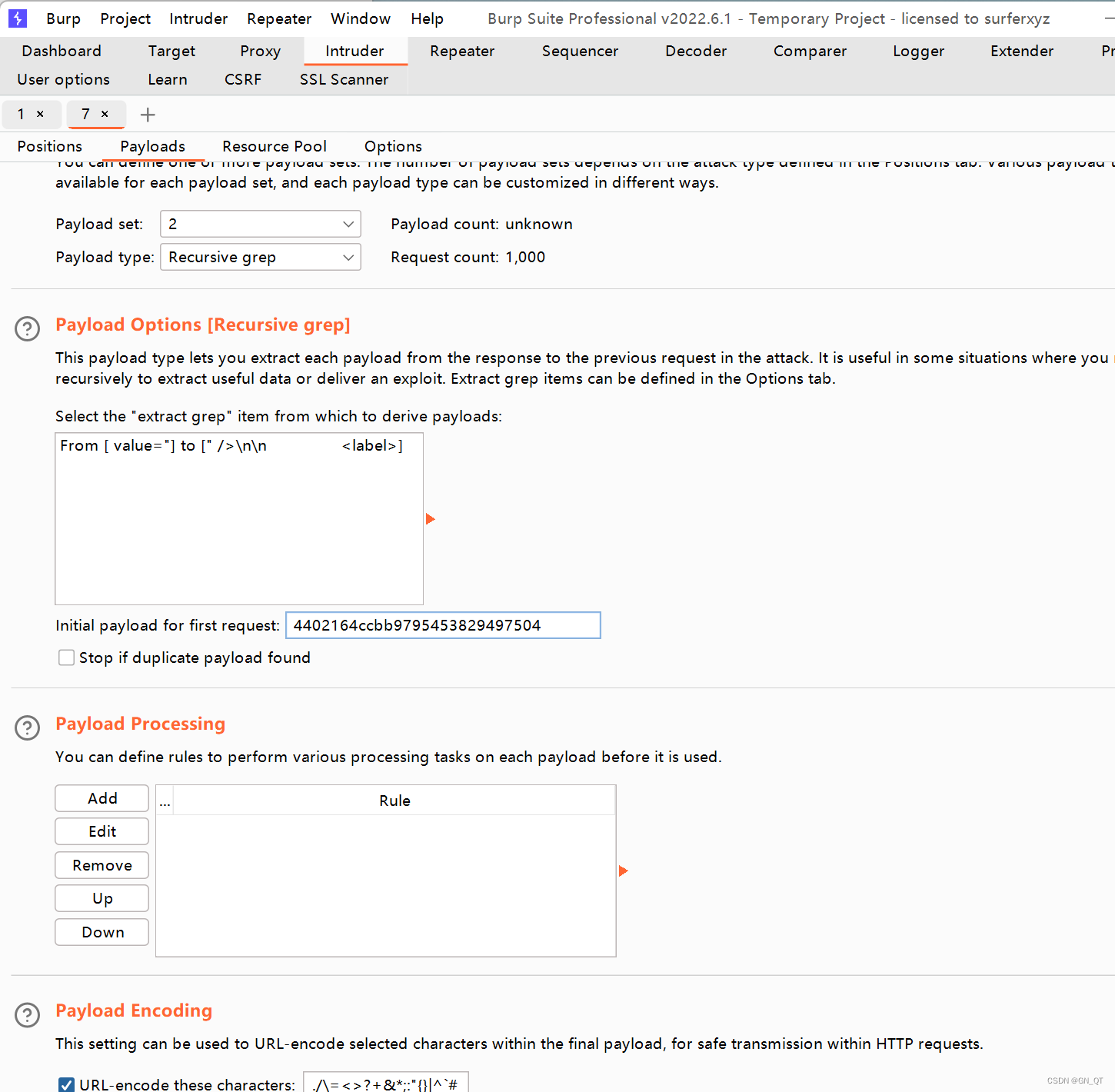The width and height of the screenshot is (1115, 1092).
Task: Click the 'Request count: 1,000' text
Action: tap(468, 257)
